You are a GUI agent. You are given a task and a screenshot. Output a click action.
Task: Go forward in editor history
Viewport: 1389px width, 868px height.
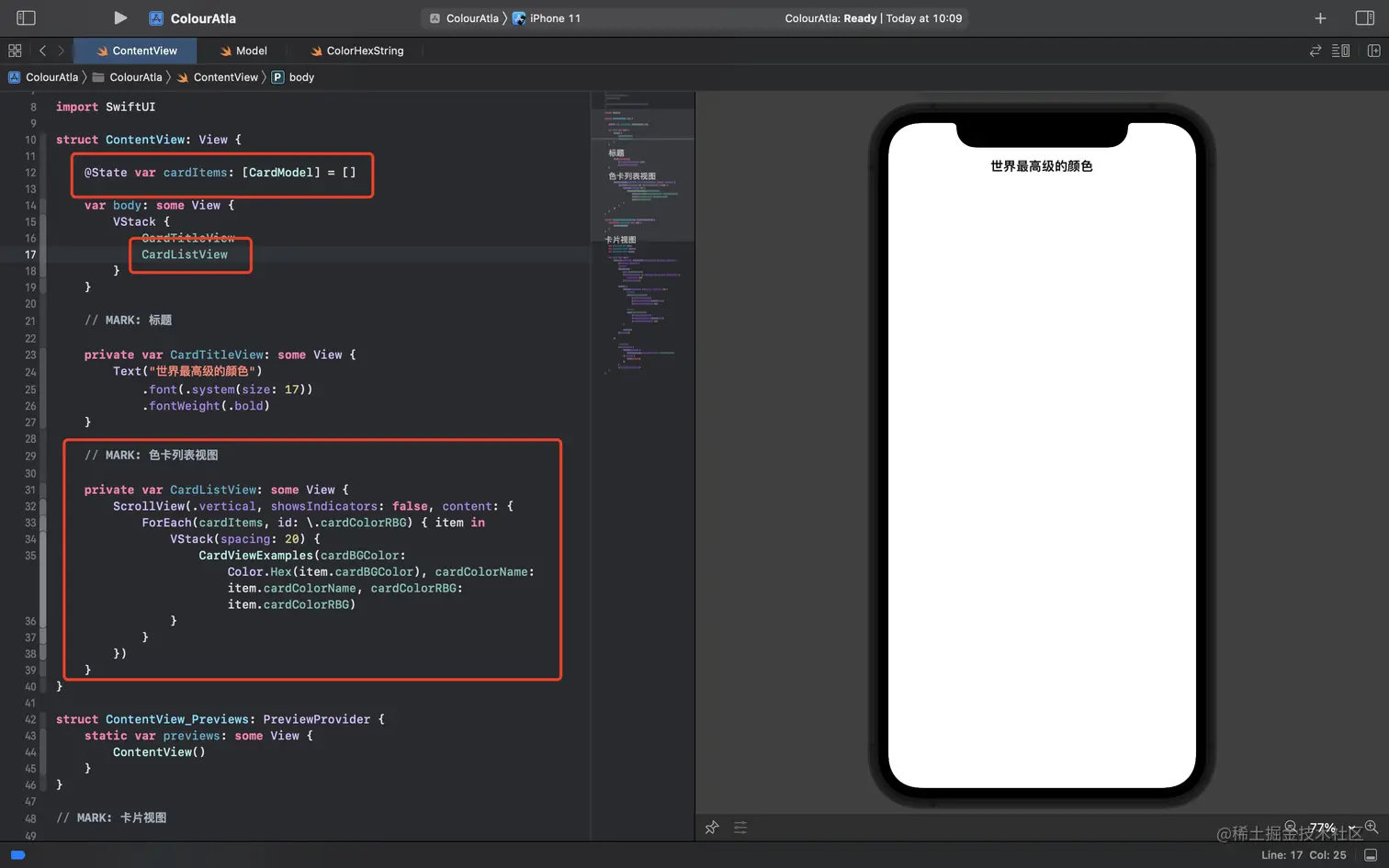click(x=62, y=51)
